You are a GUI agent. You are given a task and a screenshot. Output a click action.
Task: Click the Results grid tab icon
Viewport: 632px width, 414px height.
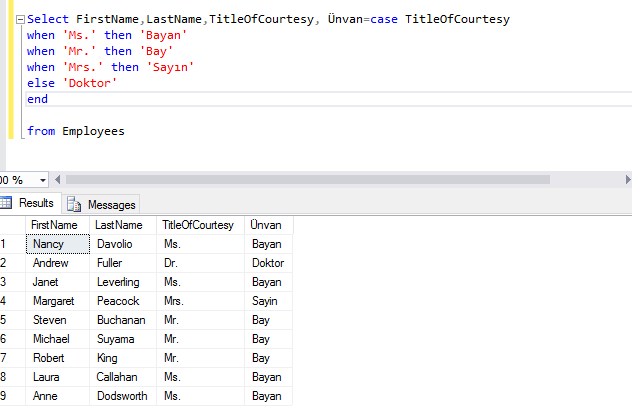(x=6, y=202)
